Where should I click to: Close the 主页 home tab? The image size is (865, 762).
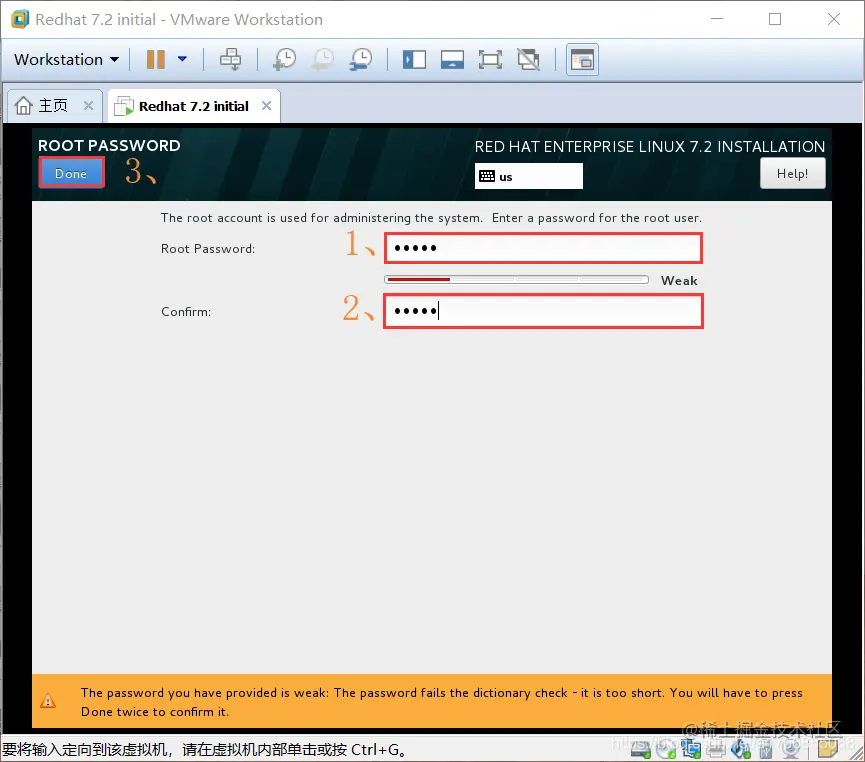[88, 105]
